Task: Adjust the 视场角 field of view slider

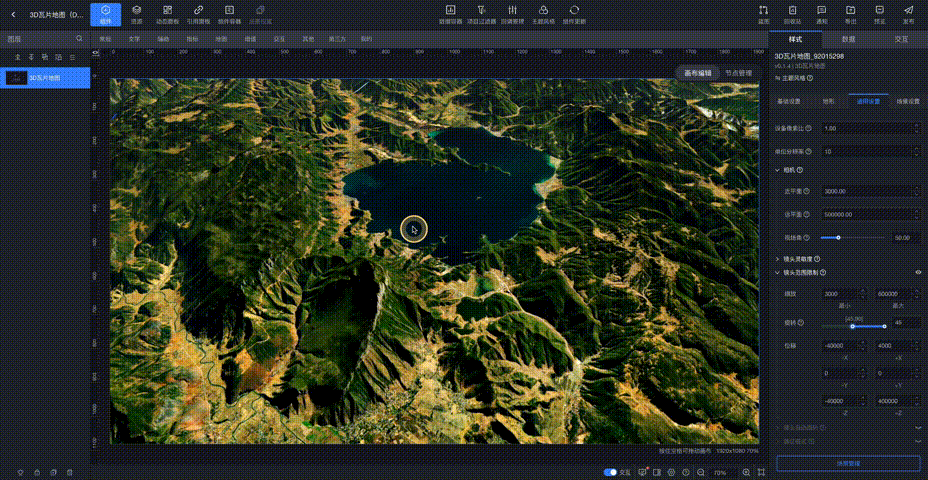Action: (838, 237)
